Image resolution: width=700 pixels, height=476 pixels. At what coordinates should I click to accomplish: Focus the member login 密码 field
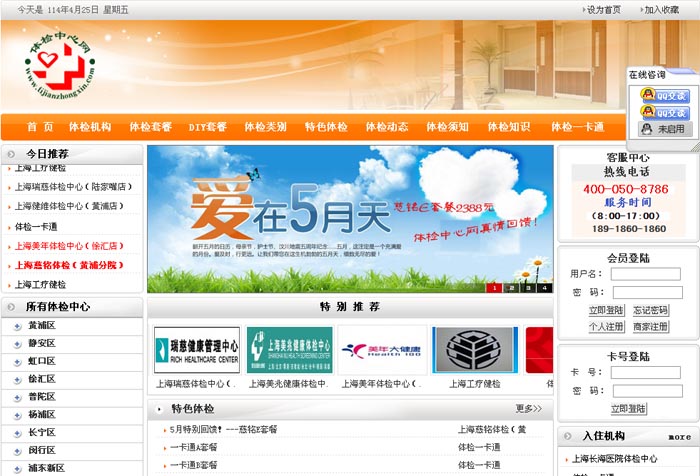pyautogui.click(x=647, y=292)
